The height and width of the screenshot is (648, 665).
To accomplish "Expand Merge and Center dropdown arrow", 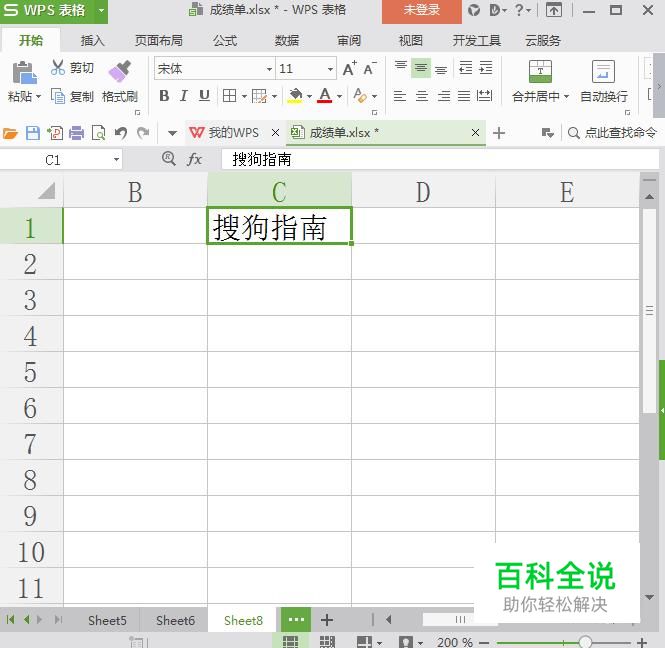I will pos(566,97).
